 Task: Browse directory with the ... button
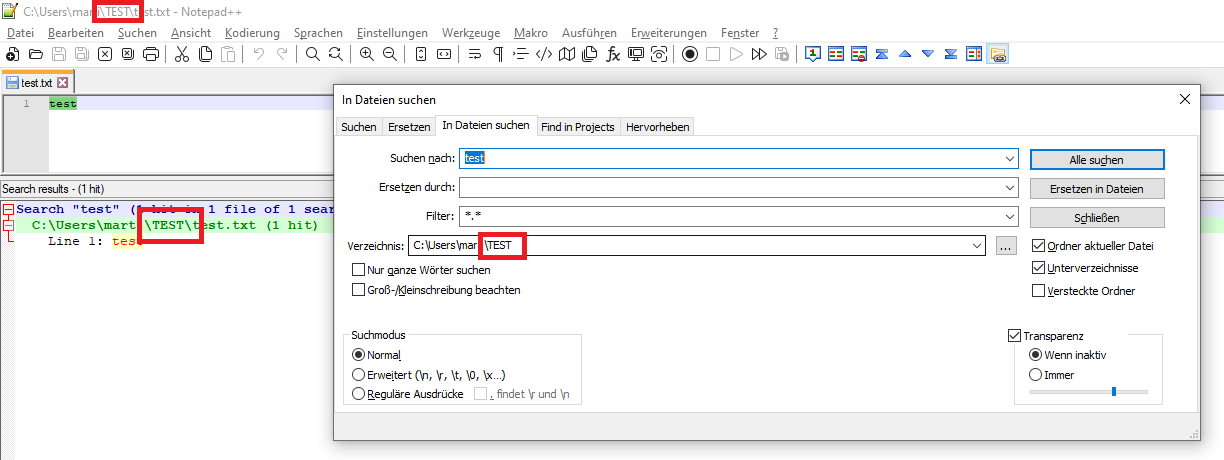(x=1006, y=245)
